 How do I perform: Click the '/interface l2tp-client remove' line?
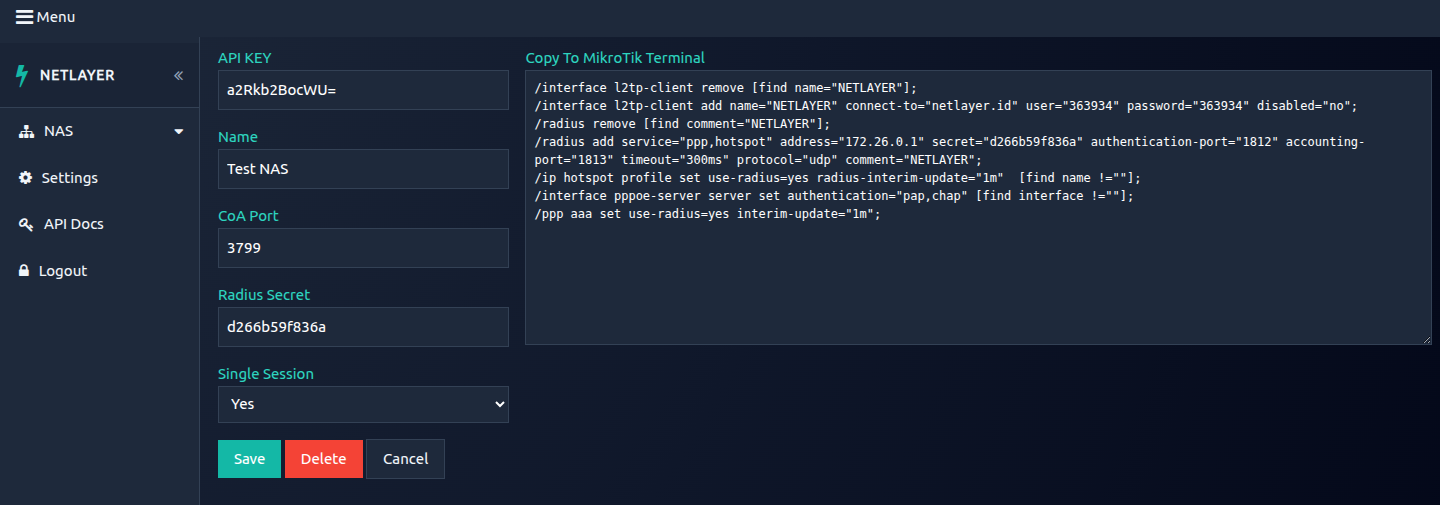[x=726, y=88]
